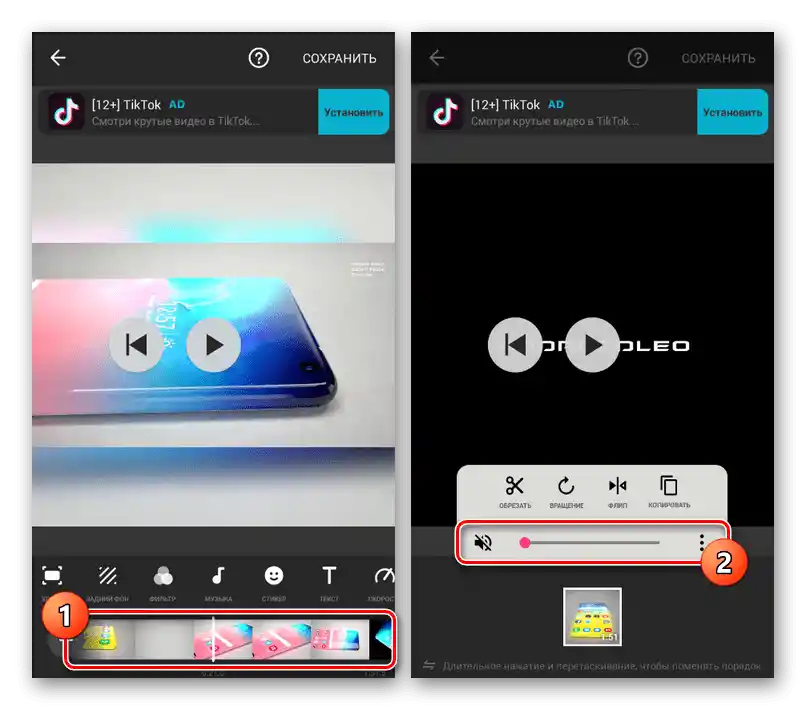Image resolution: width=806 pixels, height=710 pixels.
Task: Install TikTok from left screen ad banner
Action: (354, 112)
